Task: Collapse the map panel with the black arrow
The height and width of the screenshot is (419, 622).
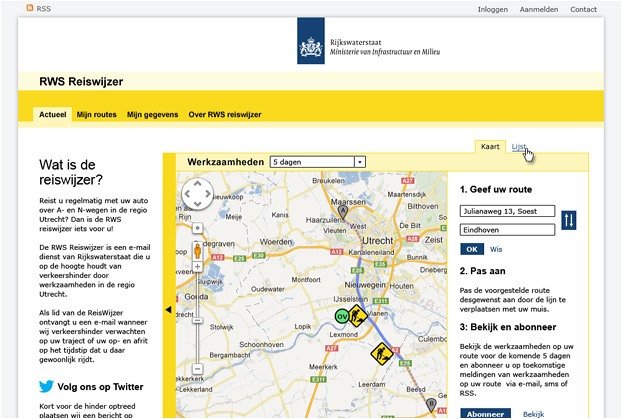Action: pos(169,309)
